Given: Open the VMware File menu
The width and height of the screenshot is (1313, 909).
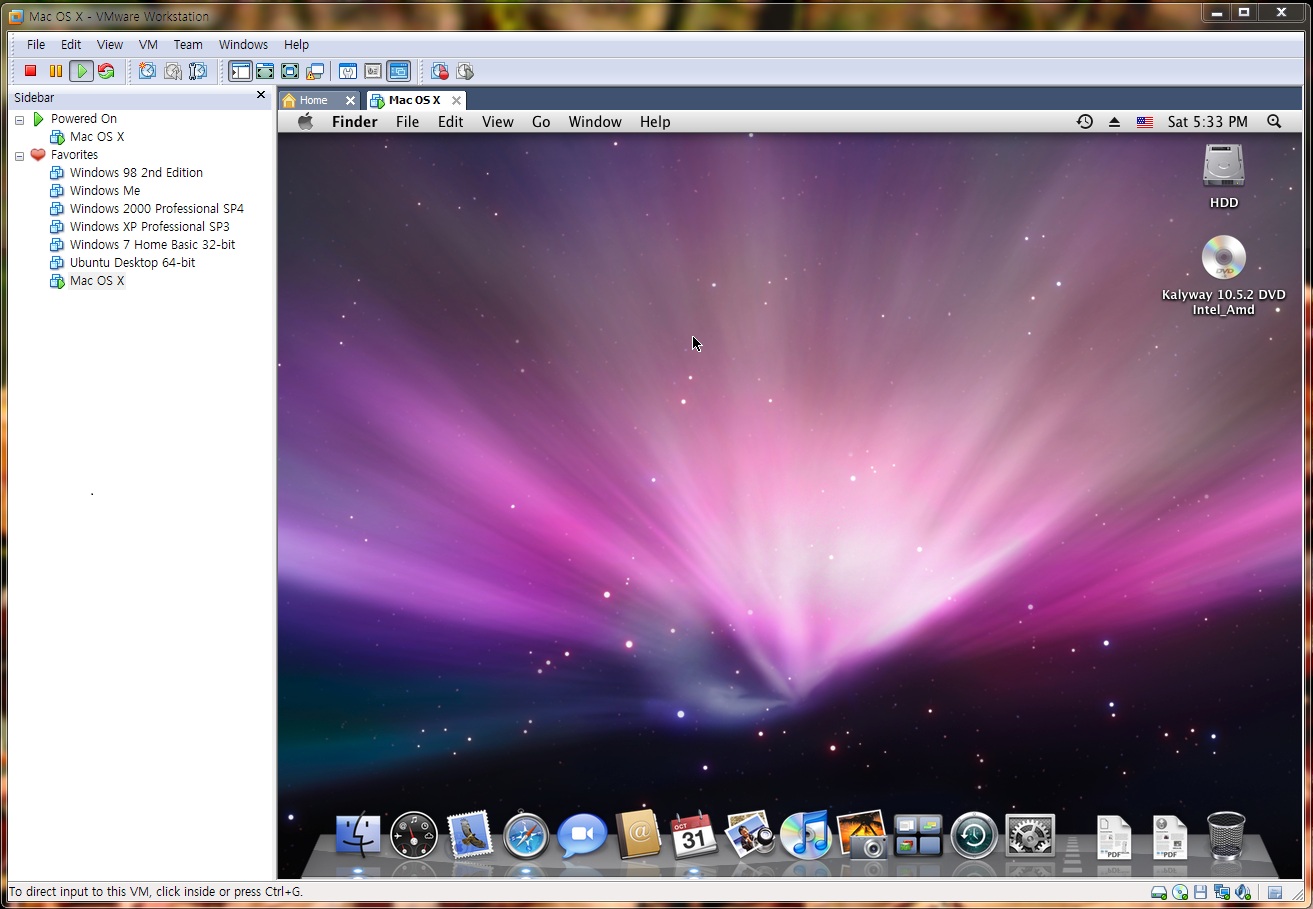Looking at the screenshot, I should (36, 45).
